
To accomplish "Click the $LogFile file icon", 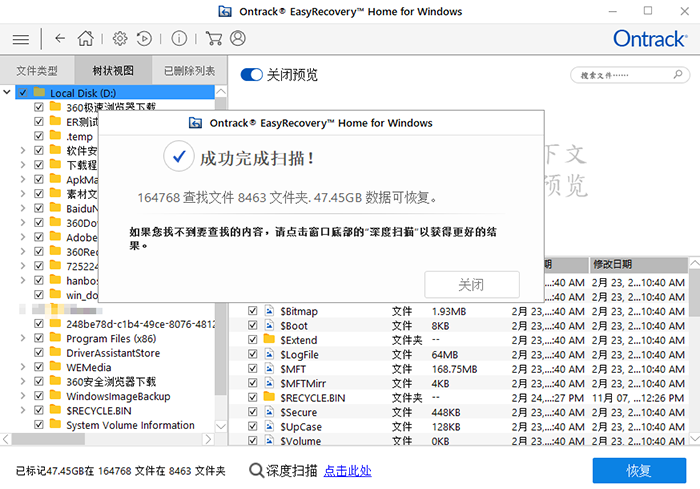I will click(269, 354).
